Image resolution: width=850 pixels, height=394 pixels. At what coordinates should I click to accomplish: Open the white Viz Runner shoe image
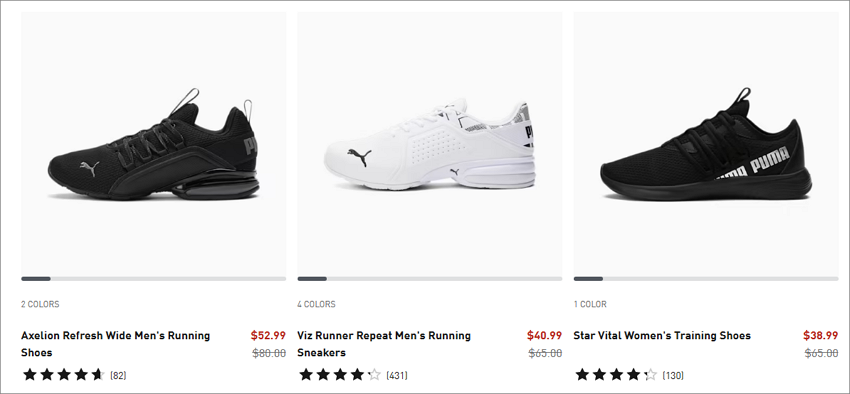coord(430,143)
